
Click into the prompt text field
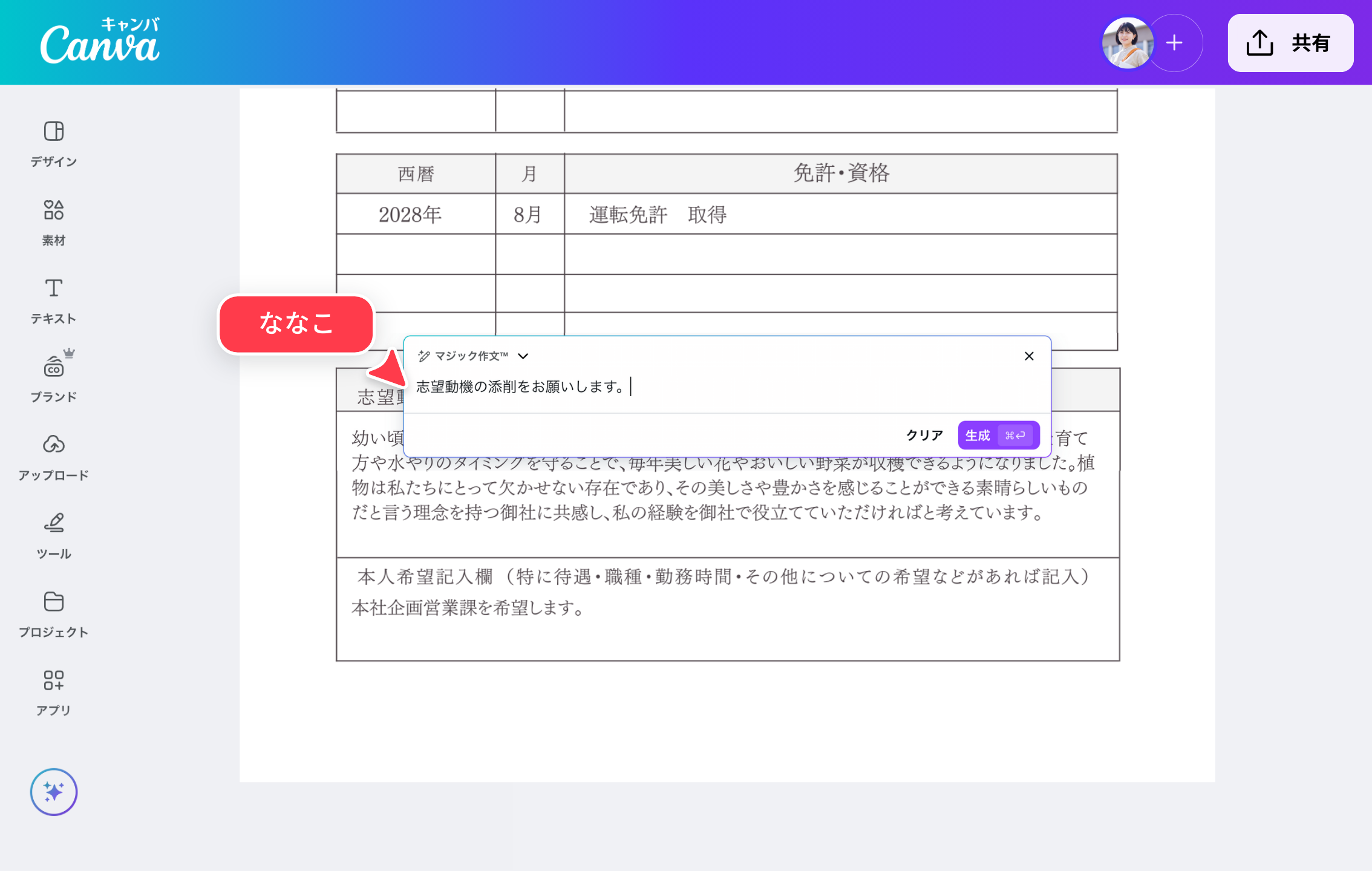click(726, 387)
